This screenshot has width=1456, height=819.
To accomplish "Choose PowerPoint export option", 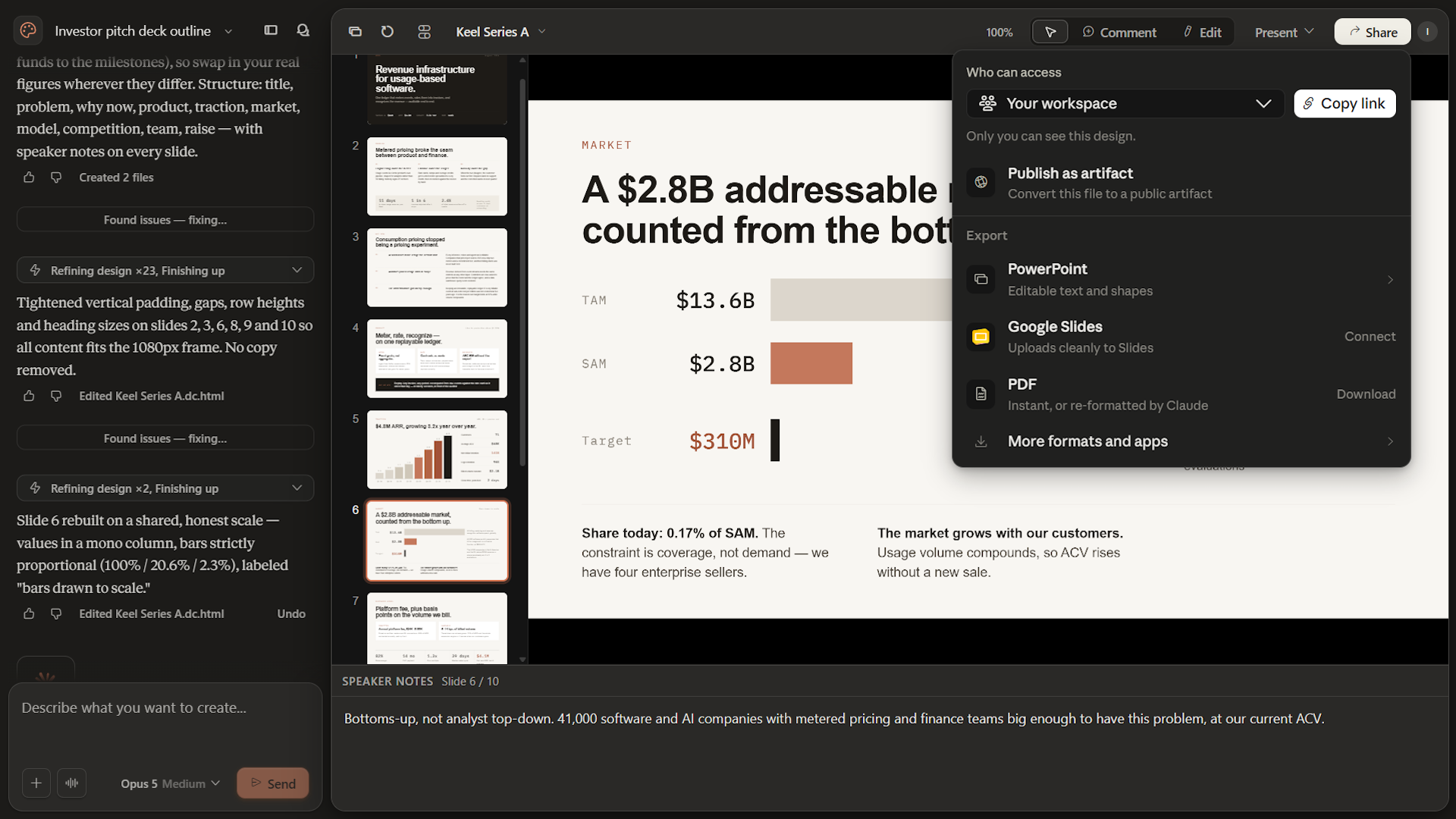I will point(1181,279).
